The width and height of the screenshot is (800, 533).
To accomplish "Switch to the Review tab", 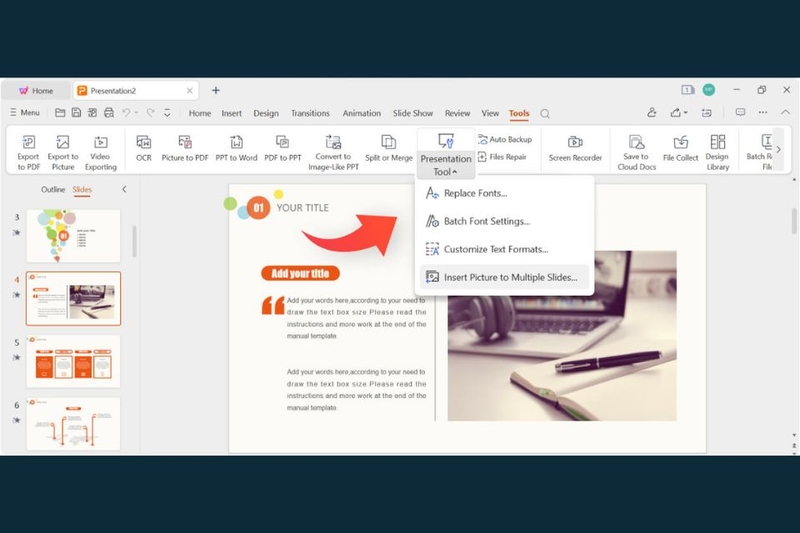I will point(457,113).
